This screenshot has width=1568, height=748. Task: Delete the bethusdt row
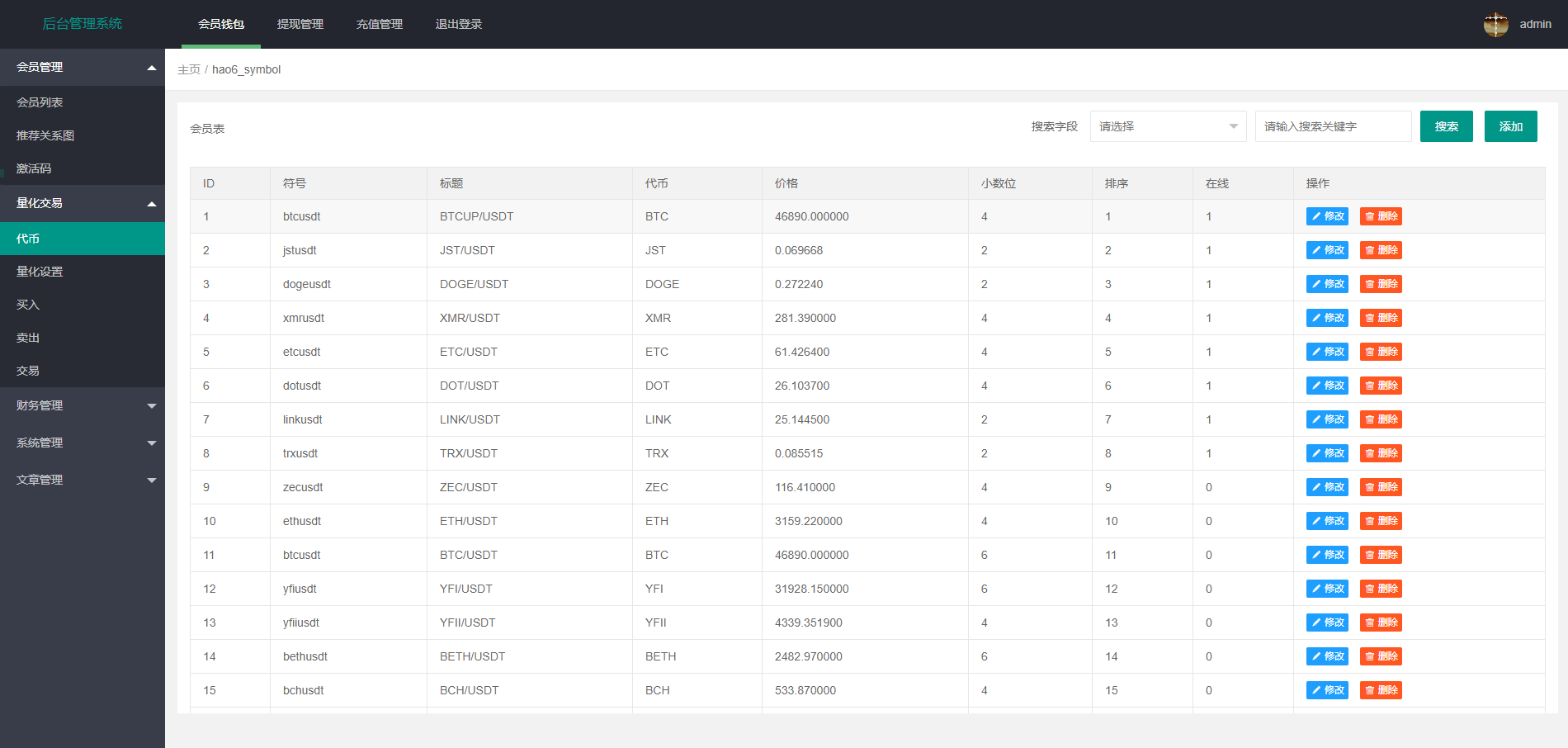pos(1381,656)
